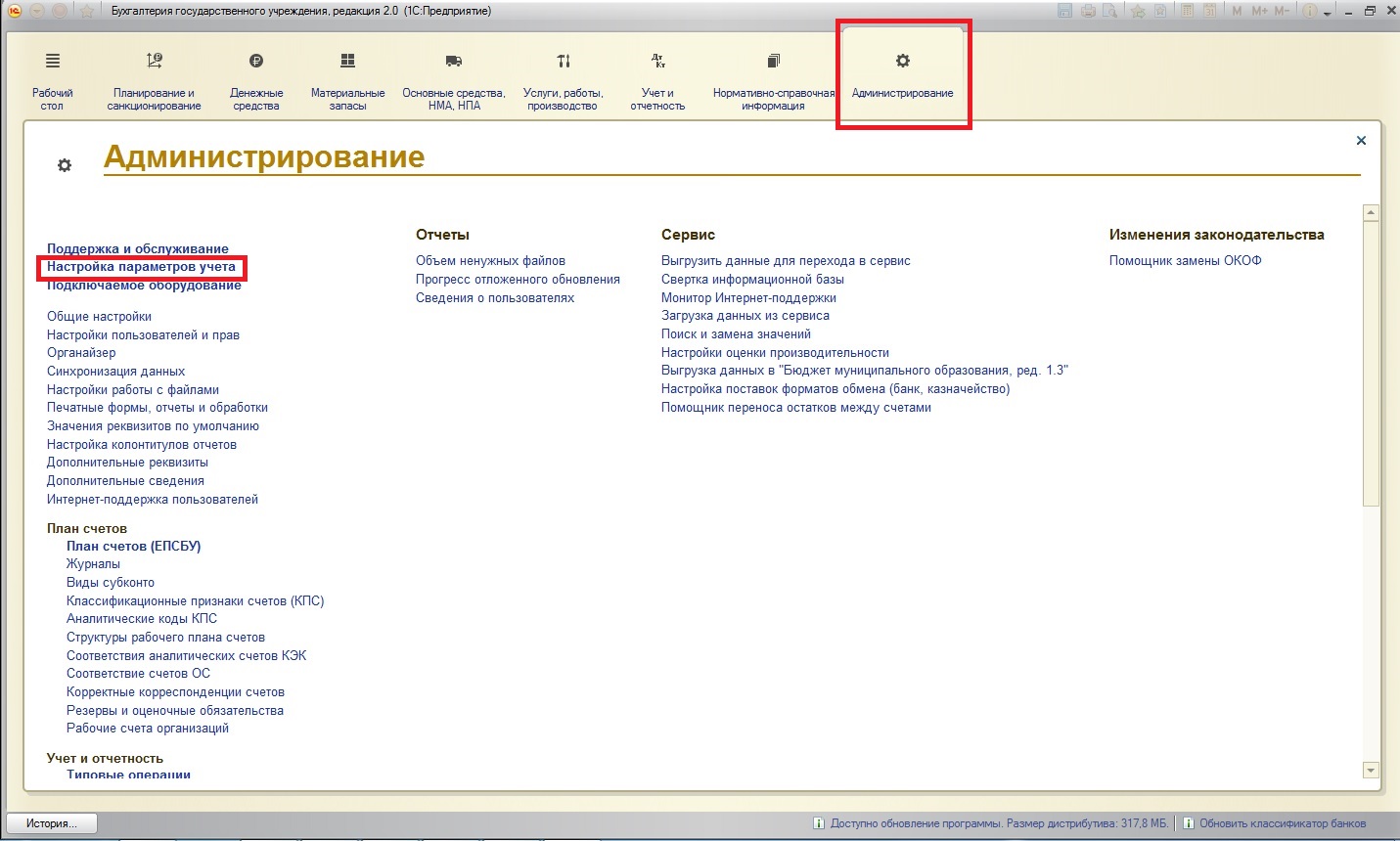Viewport: 1400px width, 841px height.
Task: Open Виды субконто
Action: (x=111, y=582)
